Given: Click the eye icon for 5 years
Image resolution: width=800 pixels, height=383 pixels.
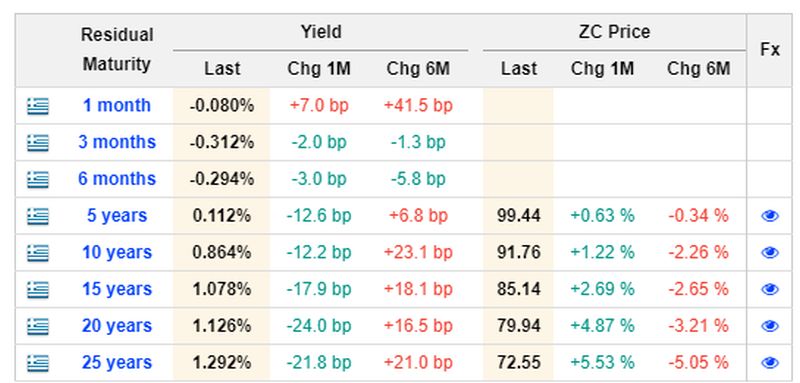Looking at the screenshot, I should coord(769,216).
